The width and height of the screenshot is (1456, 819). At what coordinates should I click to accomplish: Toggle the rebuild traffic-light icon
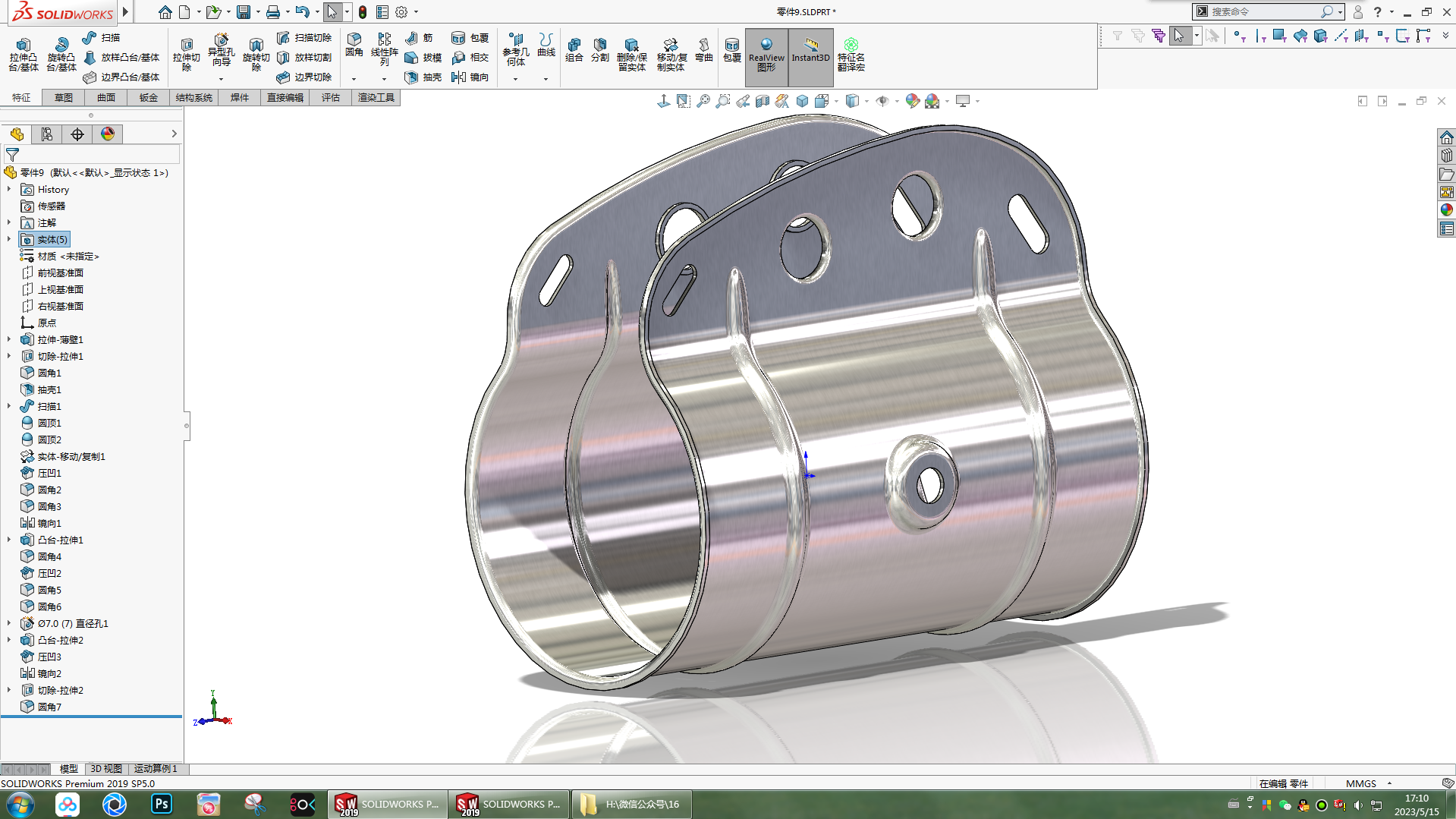[363, 12]
